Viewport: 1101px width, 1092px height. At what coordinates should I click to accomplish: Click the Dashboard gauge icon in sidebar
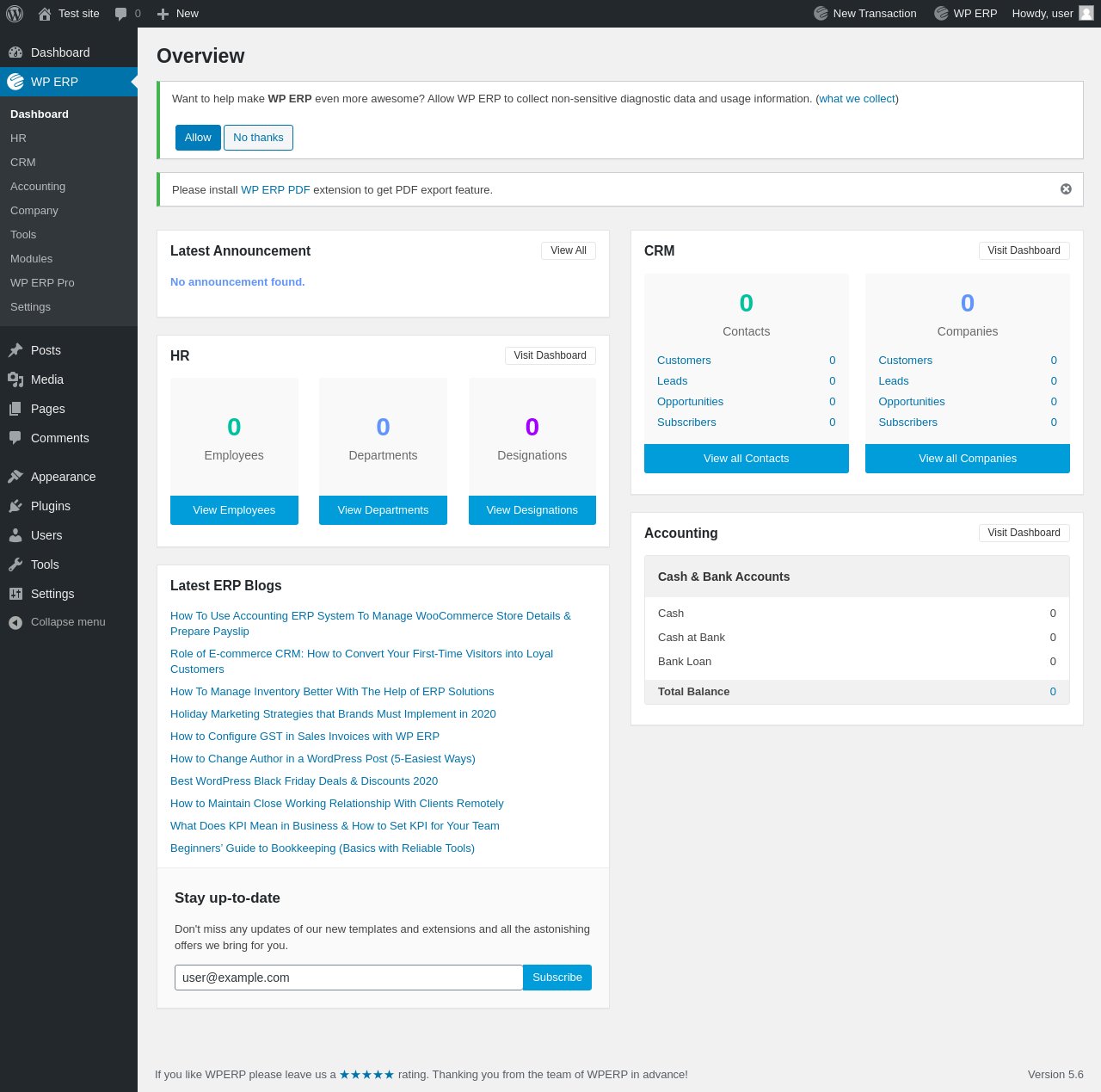point(15,52)
